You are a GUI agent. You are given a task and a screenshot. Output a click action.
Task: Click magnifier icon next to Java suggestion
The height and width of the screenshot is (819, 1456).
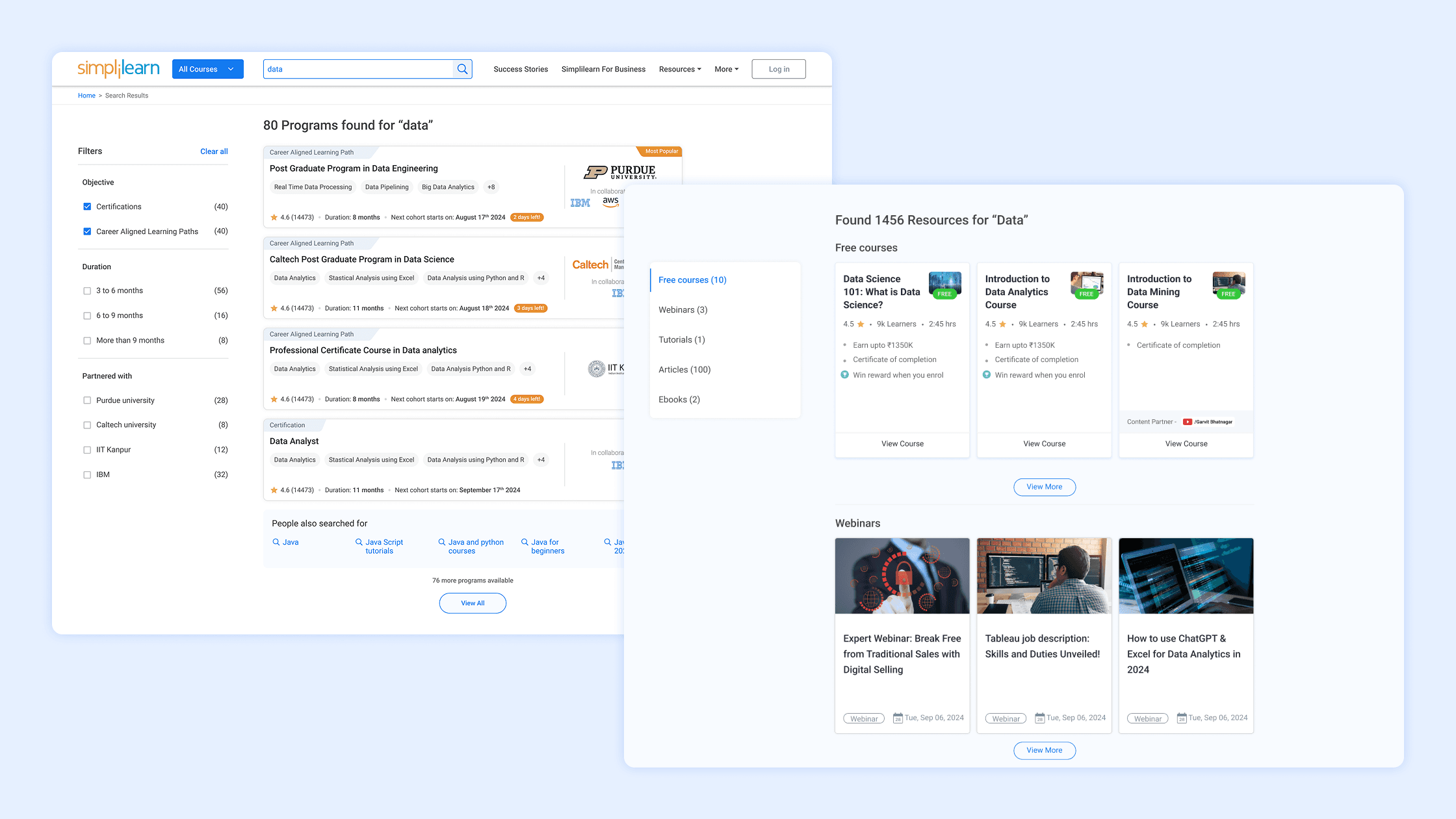click(276, 542)
